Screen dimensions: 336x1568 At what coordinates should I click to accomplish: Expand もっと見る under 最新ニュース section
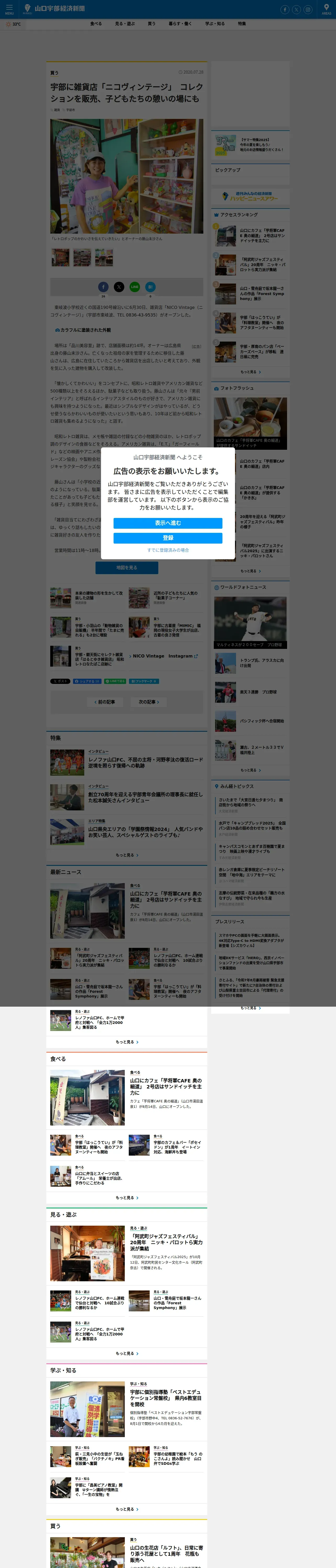point(127,1042)
